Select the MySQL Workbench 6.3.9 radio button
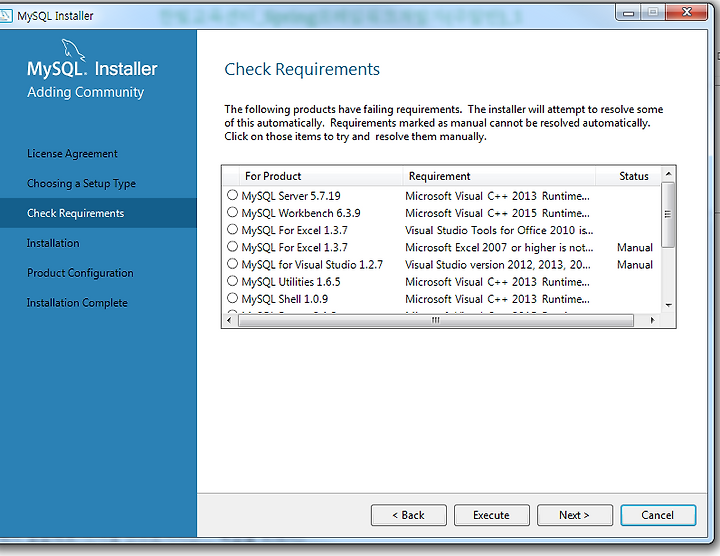Viewport: 720px width, 556px height. 232,212
